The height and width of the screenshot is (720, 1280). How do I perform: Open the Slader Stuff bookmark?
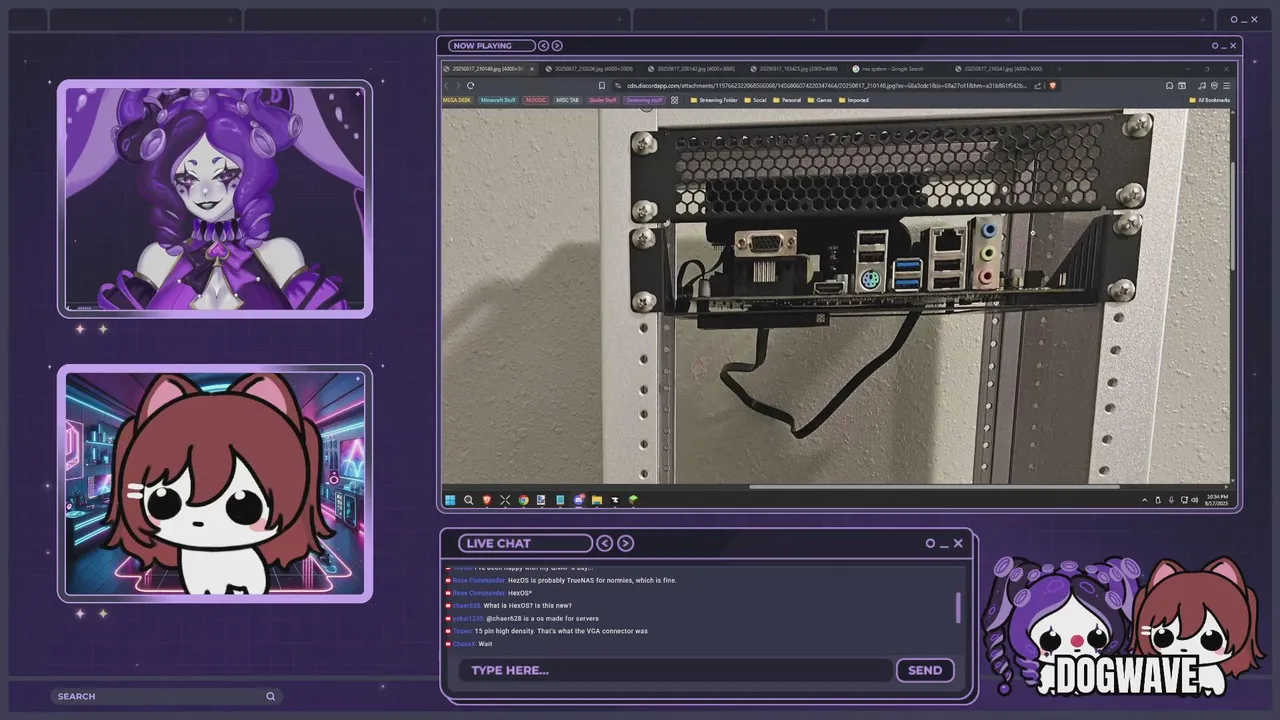tap(603, 100)
